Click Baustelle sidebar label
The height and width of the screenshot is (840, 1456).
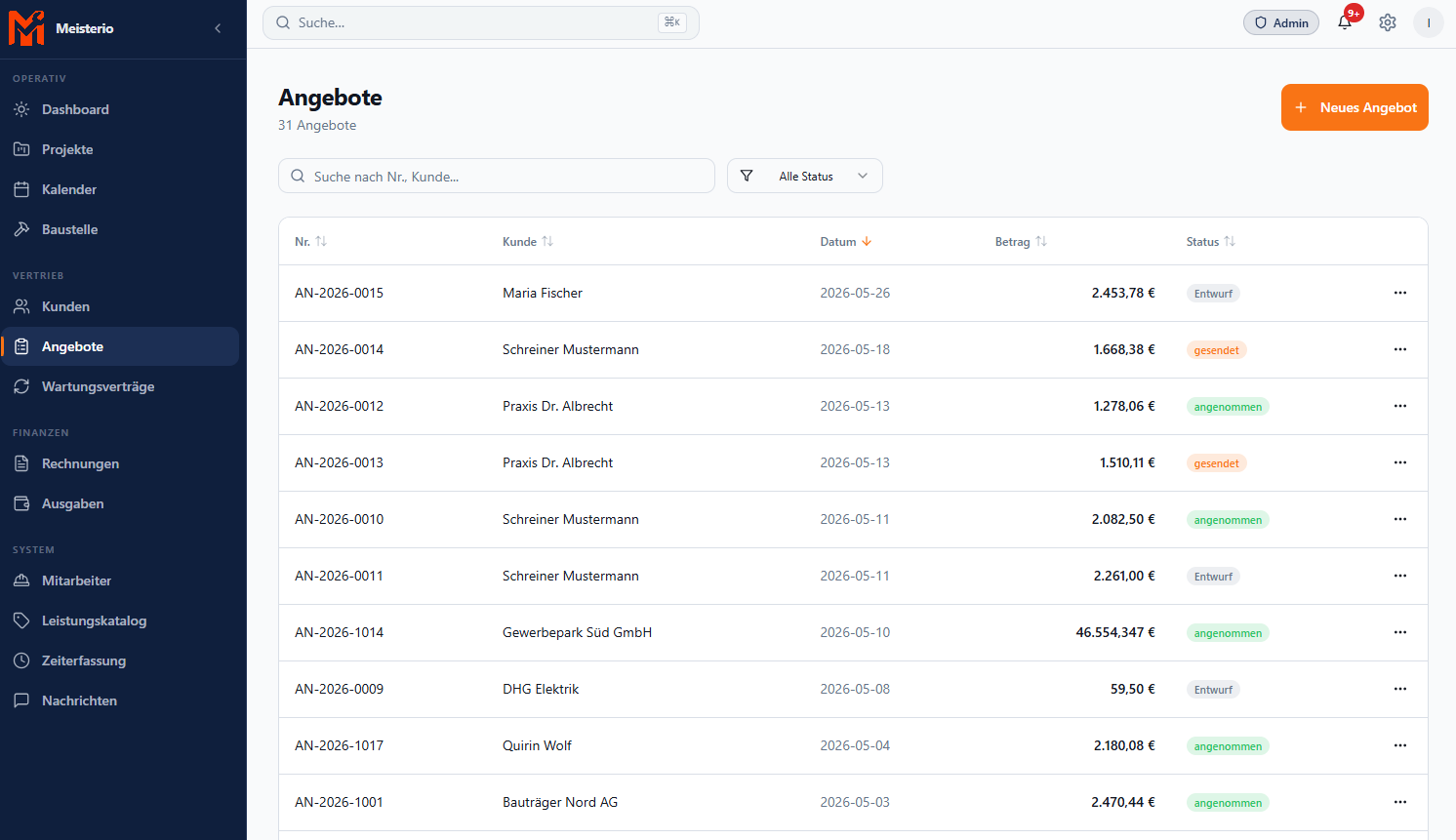(69, 229)
